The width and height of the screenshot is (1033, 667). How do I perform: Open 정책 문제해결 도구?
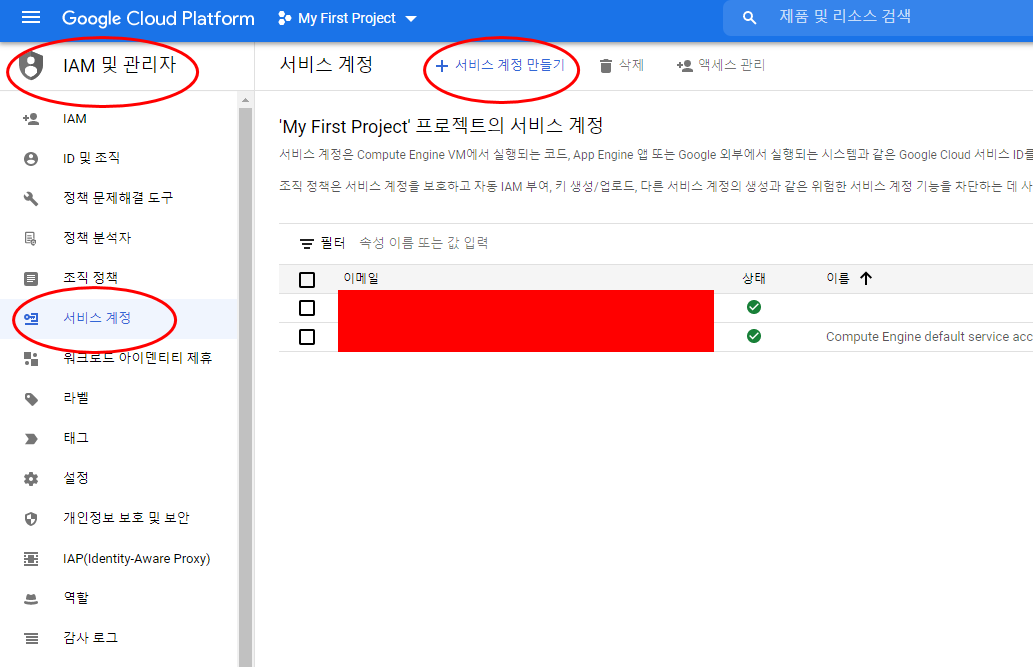(x=119, y=198)
